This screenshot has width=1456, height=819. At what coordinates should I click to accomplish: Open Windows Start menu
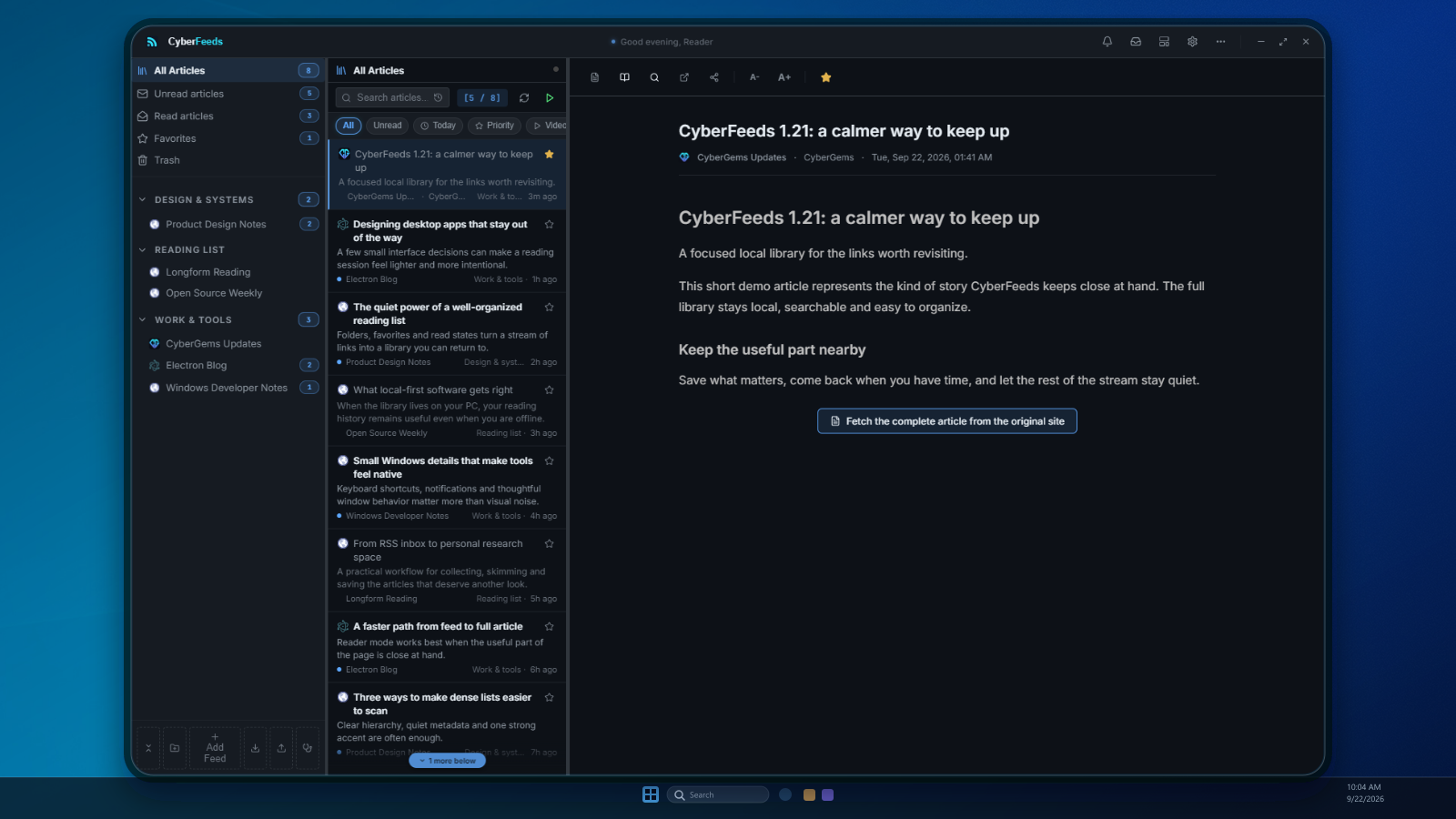(x=651, y=794)
